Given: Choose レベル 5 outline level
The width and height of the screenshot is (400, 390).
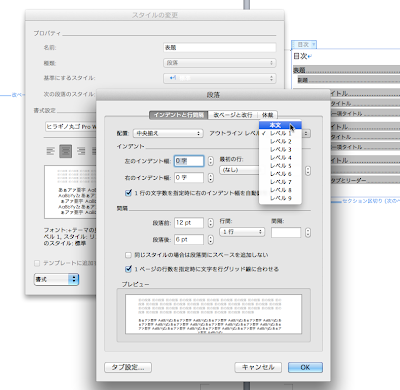Looking at the screenshot, I should (280, 166).
